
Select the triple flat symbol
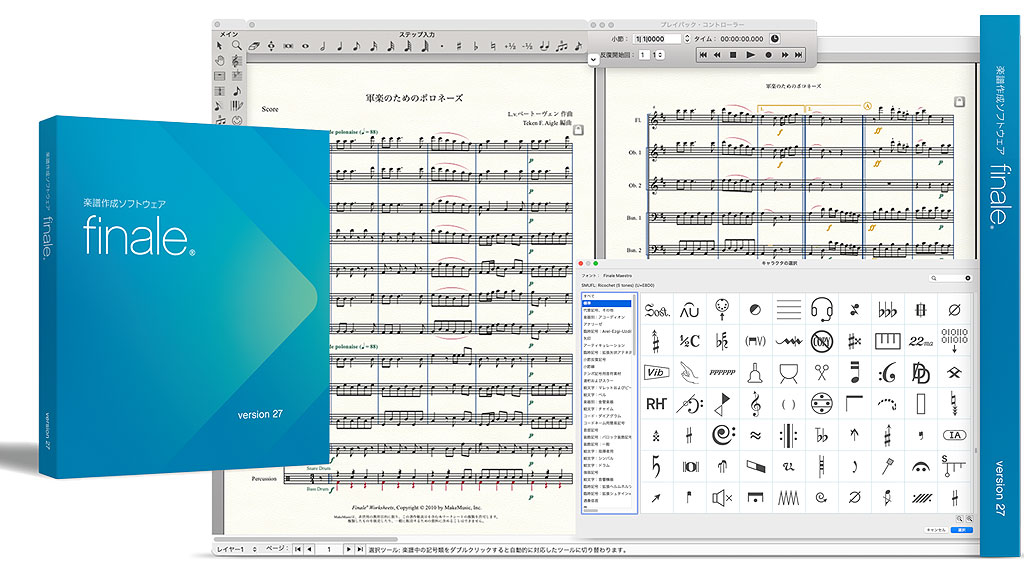click(887, 310)
